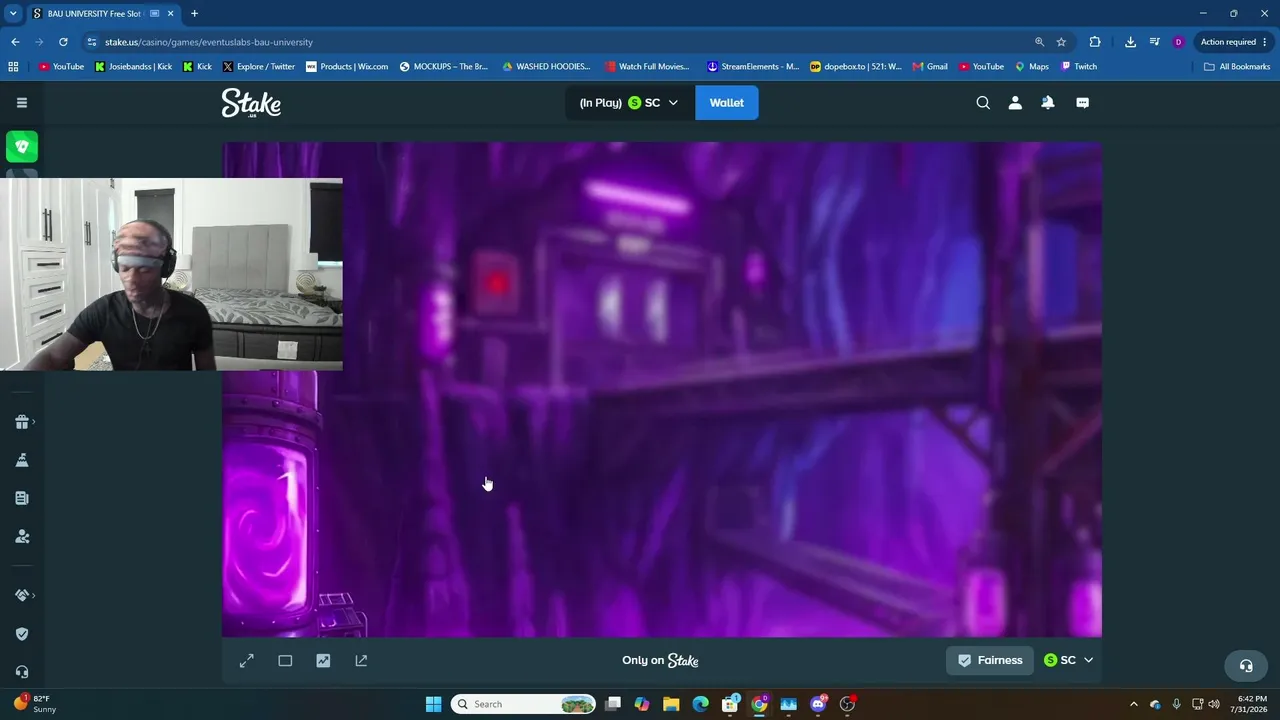Open the zoom magnifier in address bar
Viewport: 1280px width, 720px height.
(1039, 42)
